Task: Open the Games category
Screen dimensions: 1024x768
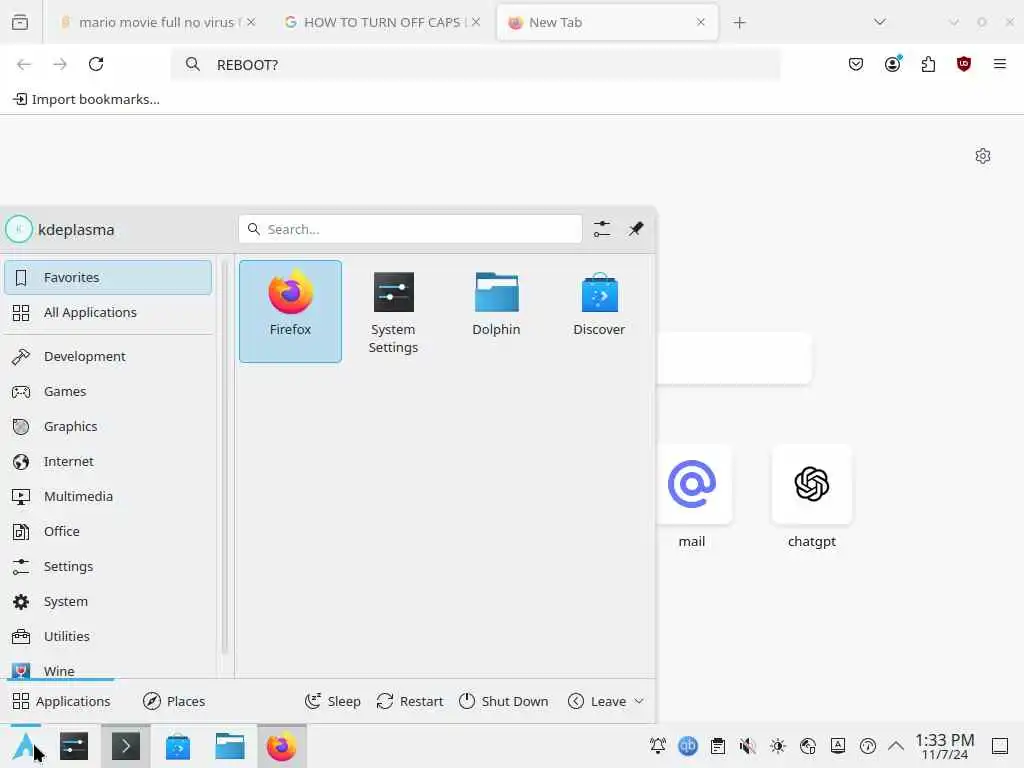Action: (108, 391)
